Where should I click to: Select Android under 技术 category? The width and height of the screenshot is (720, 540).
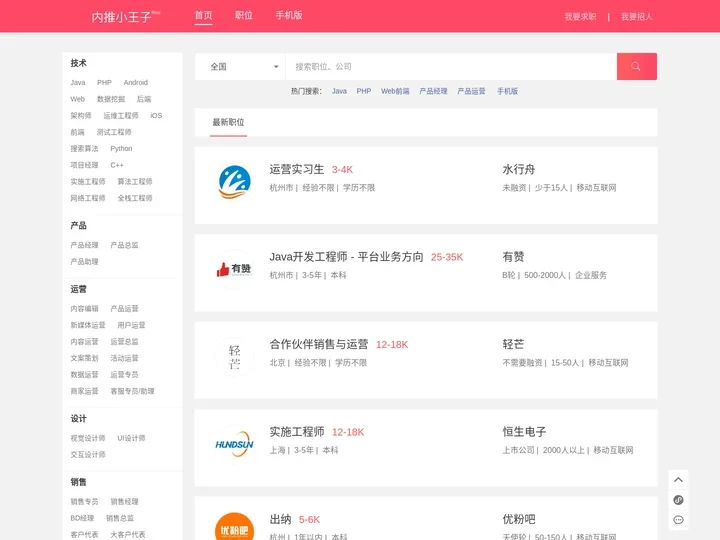click(x=135, y=83)
